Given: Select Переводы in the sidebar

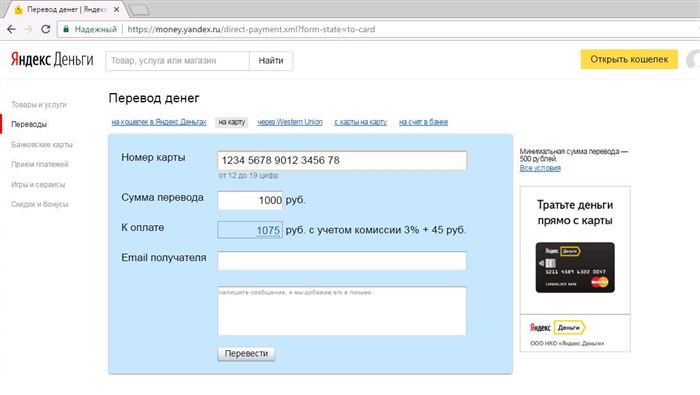Looking at the screenshot, I should (29, 124).
